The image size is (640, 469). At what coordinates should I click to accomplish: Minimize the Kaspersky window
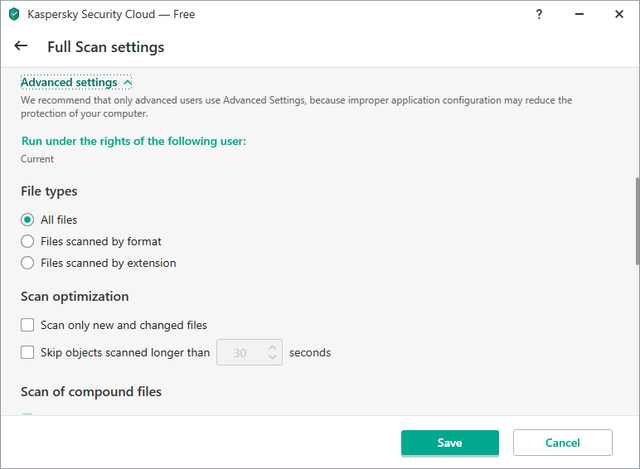579,14
